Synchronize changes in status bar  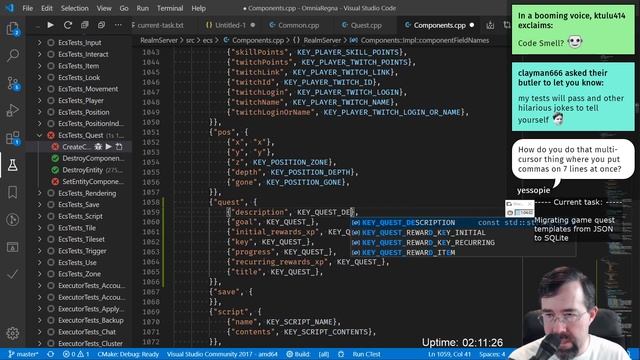point(51,354)
